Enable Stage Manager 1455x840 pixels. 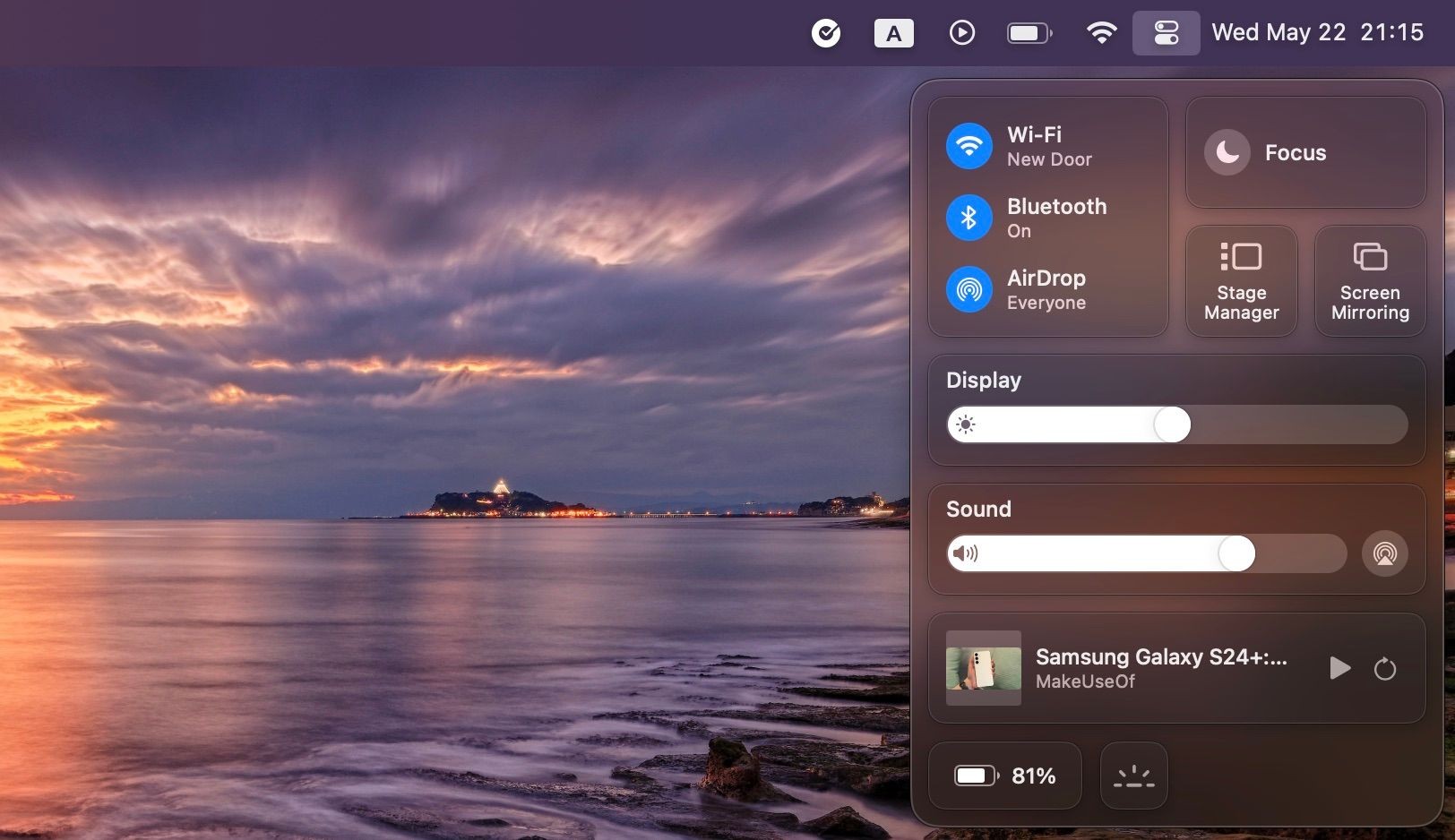1242,281
